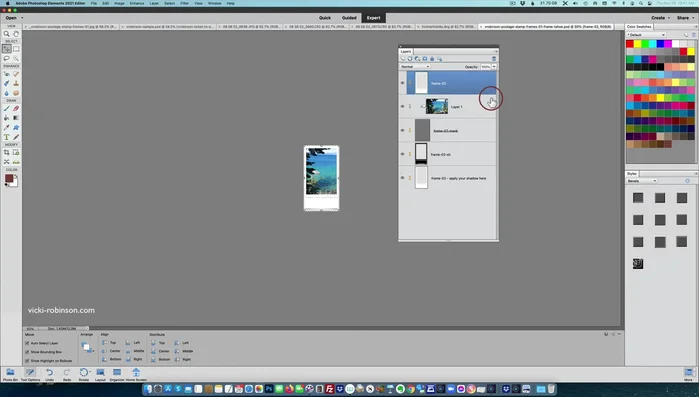Toggle the Auto Select Layer checkbox

click(x=27, y=343)
